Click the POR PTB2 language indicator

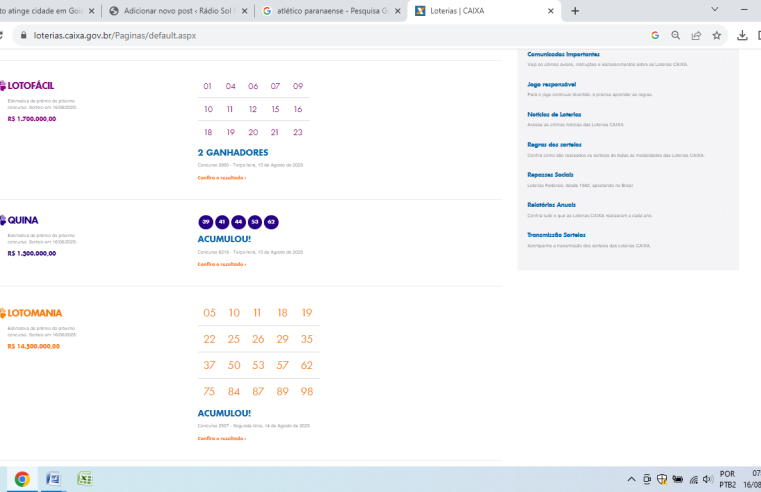(728, 479)
